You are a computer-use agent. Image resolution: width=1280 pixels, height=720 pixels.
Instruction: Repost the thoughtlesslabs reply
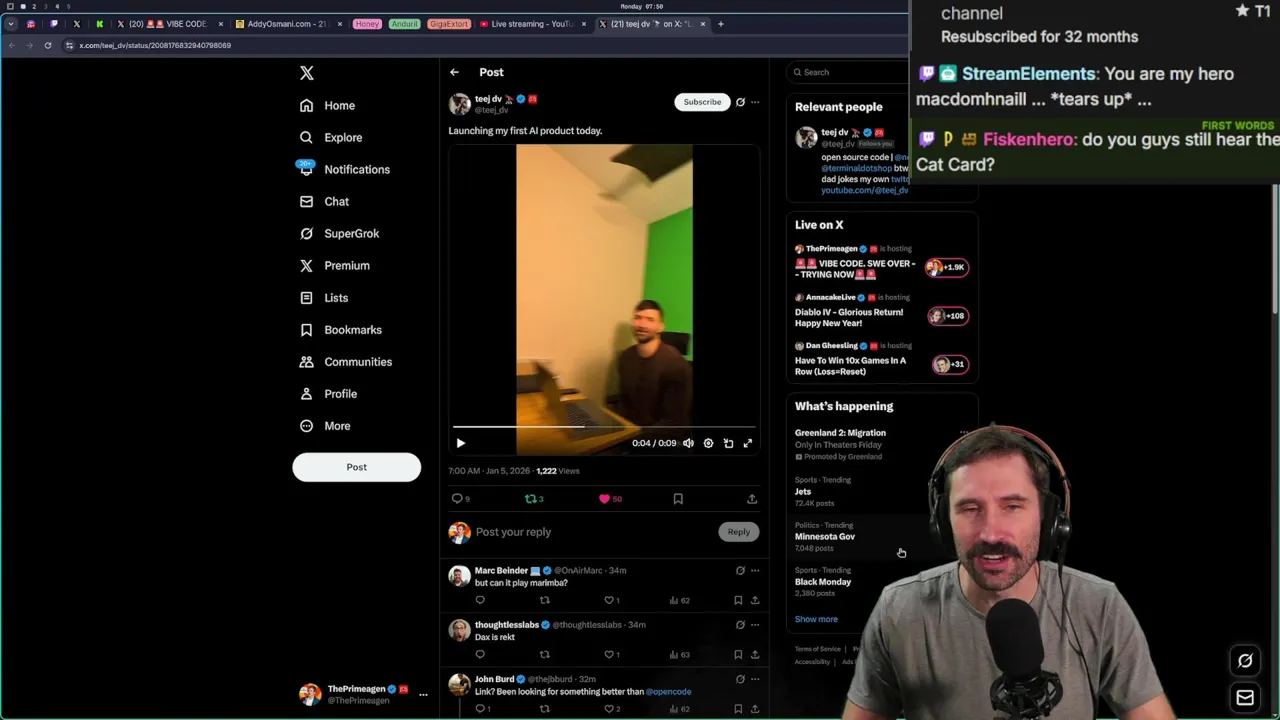(x=545, y=654)
